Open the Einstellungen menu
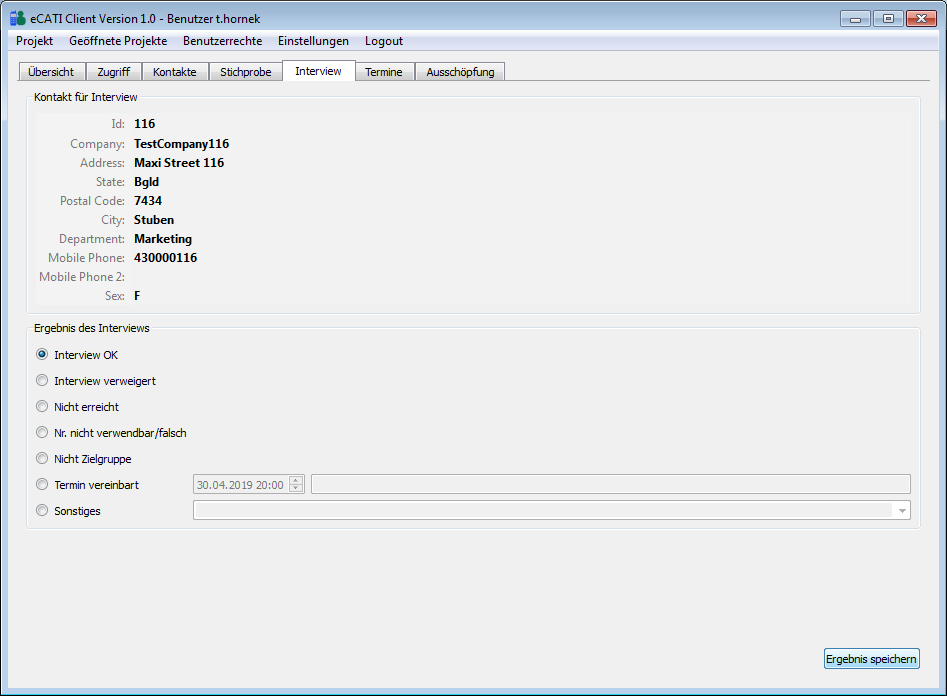Screen dimensions: 947x696 313,41
